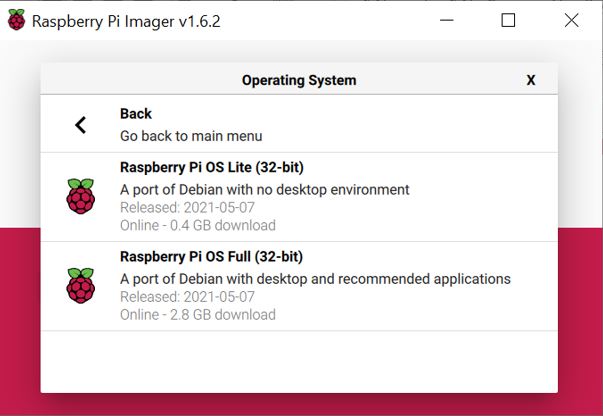This screenshot has height=416, width=603.
Task: Click 'A port of Debian with no desktop environment'
Action: pyautogui.click(x=265, y=189)
